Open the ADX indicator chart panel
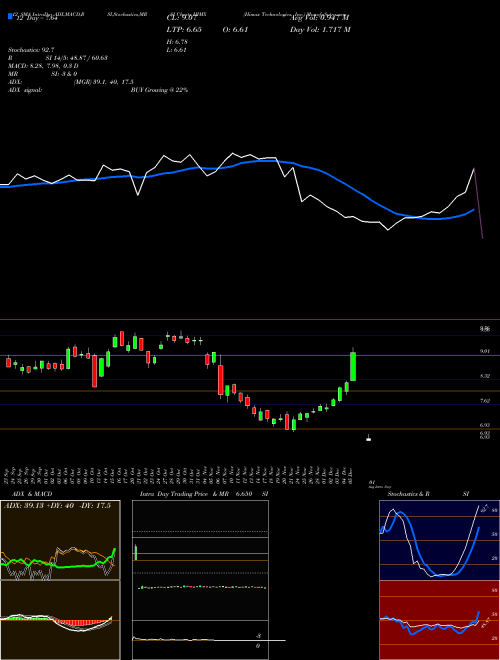Screen dimensions: 500x660 coord(60,540)
